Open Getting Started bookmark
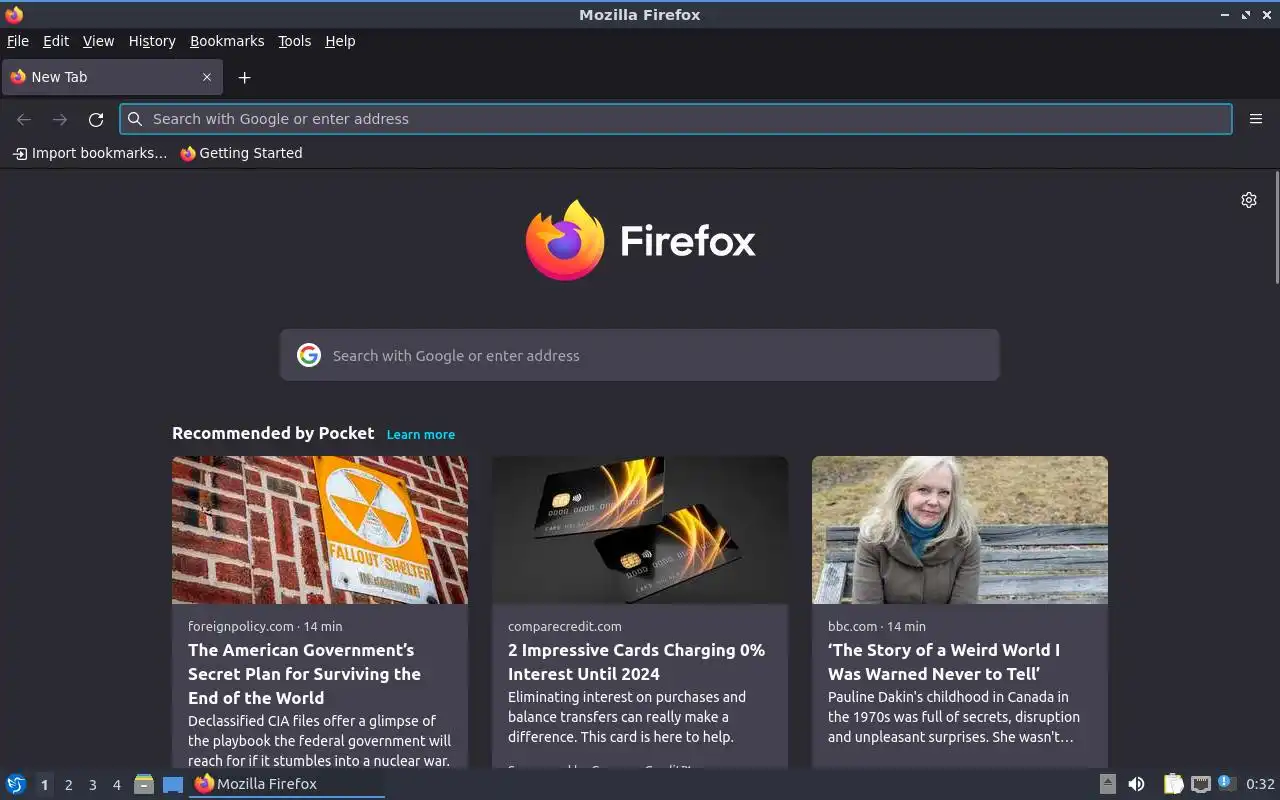Viewport: 1280px width, 800px height. point(241,153)
